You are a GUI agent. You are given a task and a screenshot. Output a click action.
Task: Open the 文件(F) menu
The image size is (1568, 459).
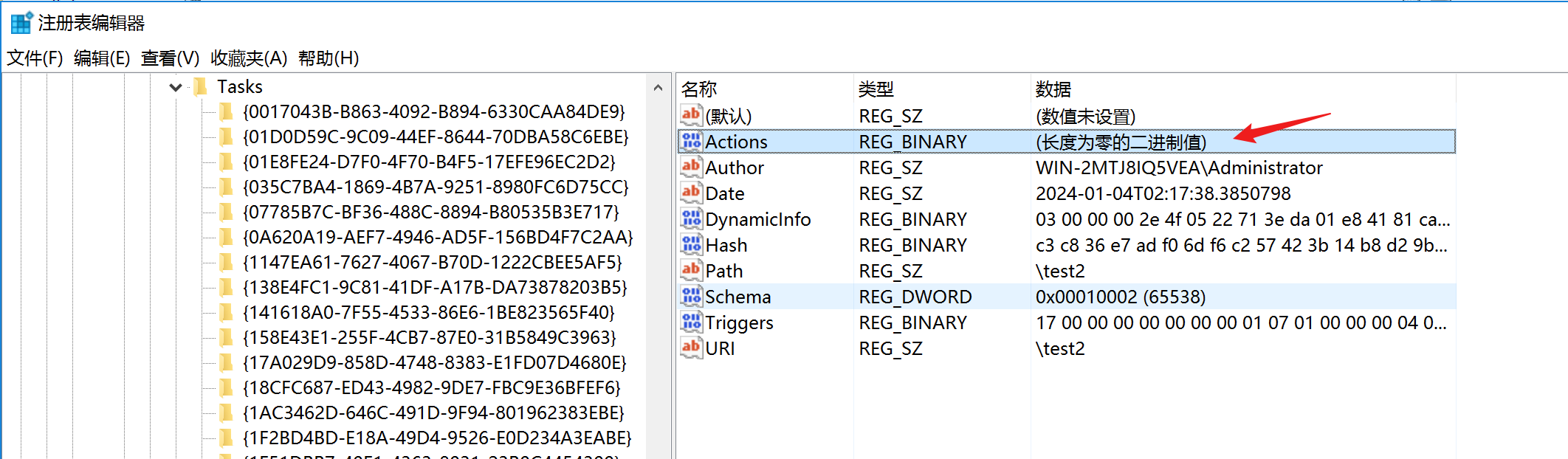pos(35,58)
